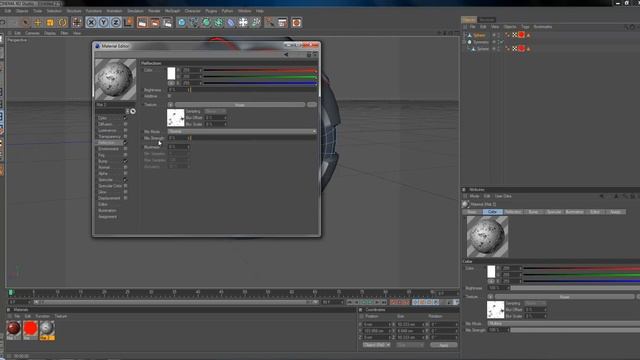Open the Sampling dropdown in Attributes panel

535,303
